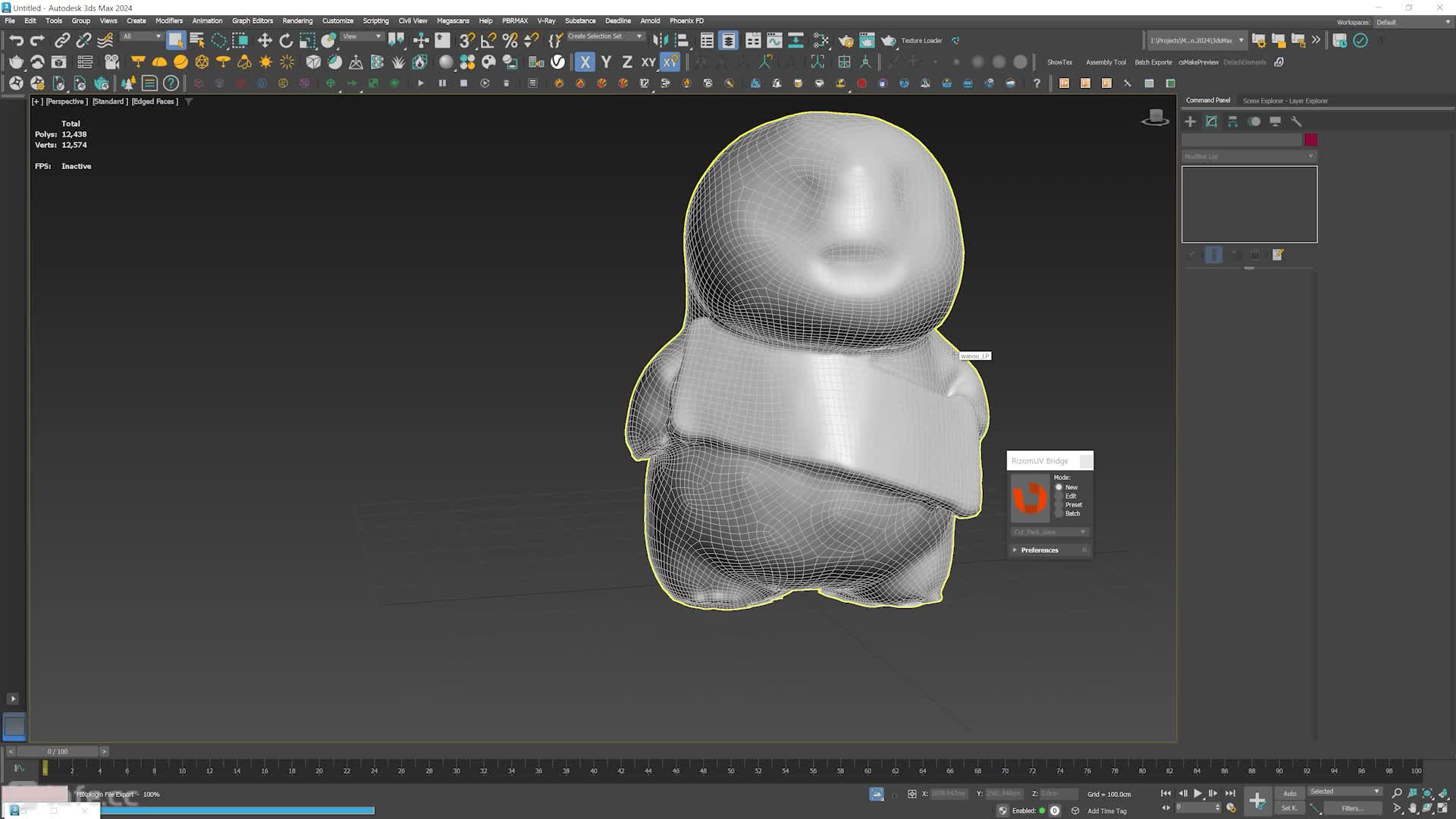
Task: Open Render Setup teapot icon
Action: [x=846, y=40]
